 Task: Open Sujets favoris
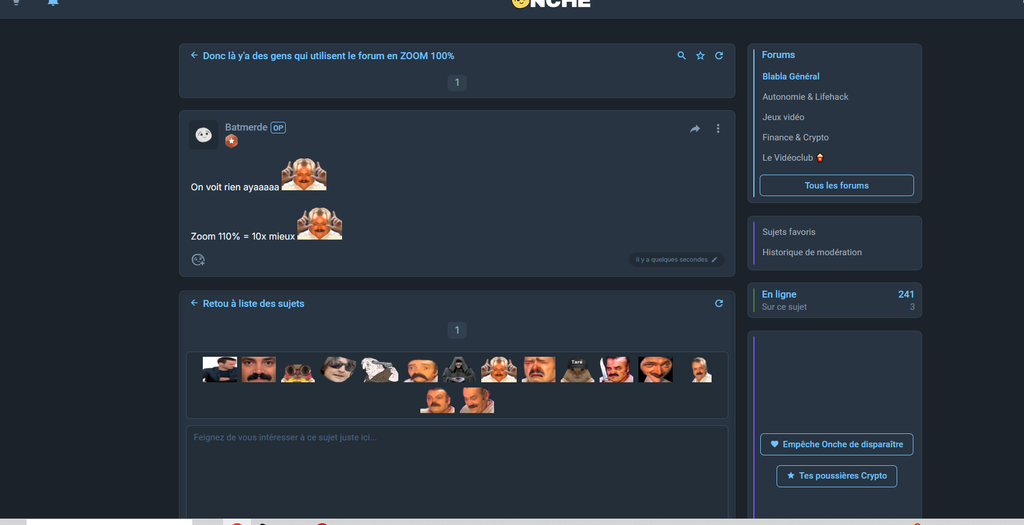pos(789,232)
